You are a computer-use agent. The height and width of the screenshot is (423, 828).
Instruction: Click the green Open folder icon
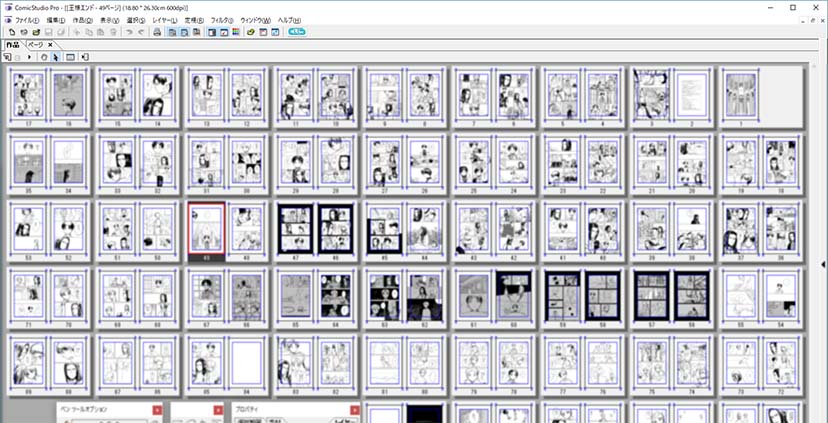point(36,32)
